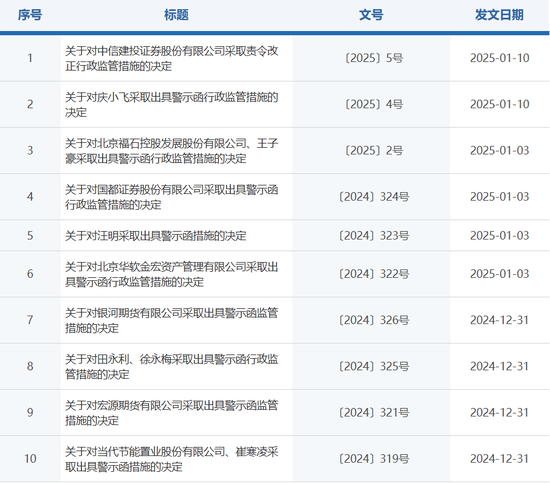The width and height of the screenshot is (550, 484).
Task: Click serial number 1 cell
Action: (30, 58)
